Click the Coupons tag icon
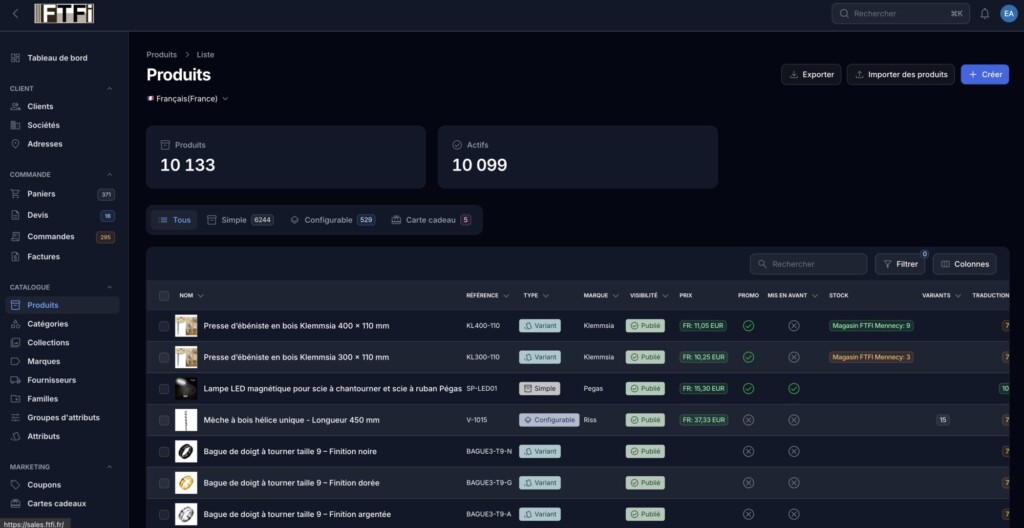 coord(16,485)
